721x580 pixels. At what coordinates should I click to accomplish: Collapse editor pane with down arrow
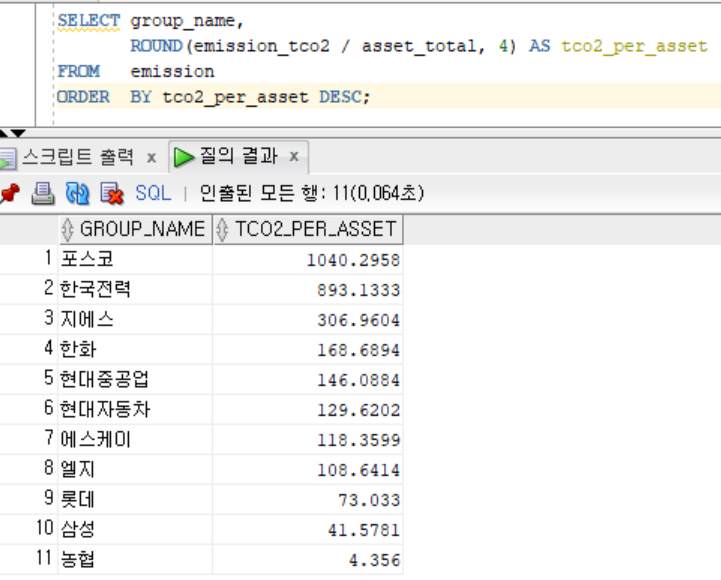[18, 133]
